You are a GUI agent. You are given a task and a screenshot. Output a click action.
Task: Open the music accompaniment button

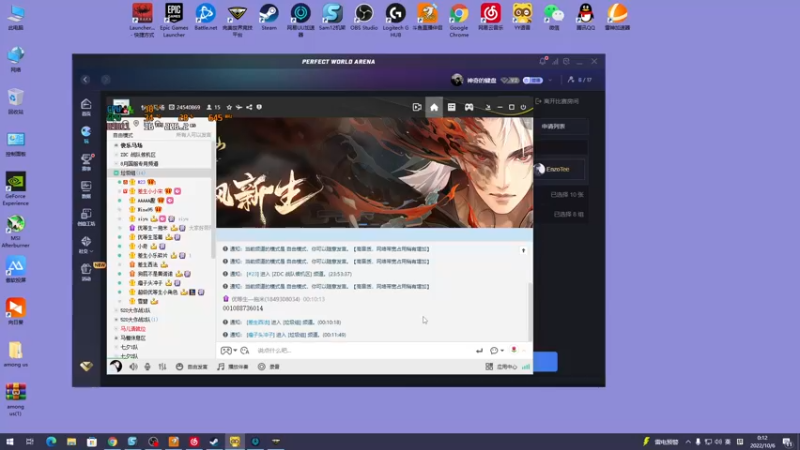pyautogui.click(x=233, y=366)
